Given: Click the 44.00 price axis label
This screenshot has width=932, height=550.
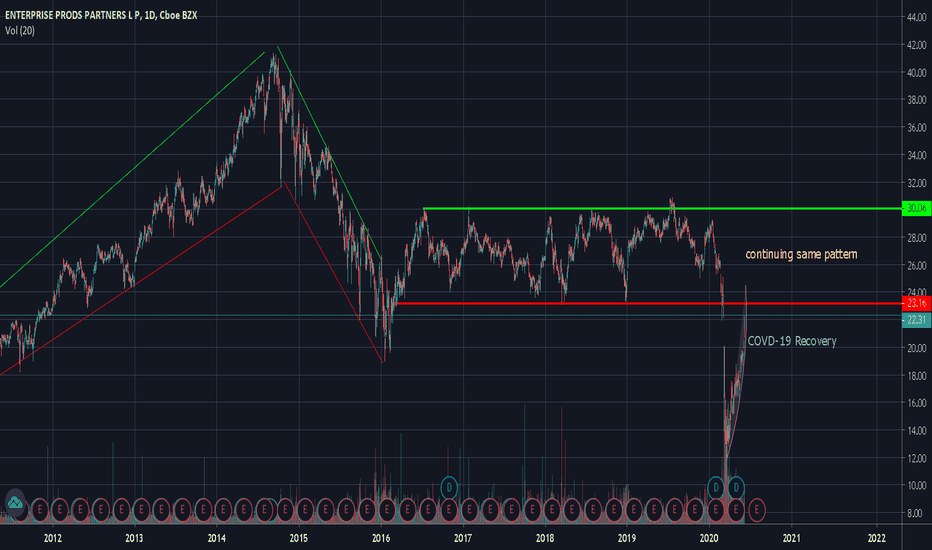Looking at the screenshot, I should click(917, 17).
